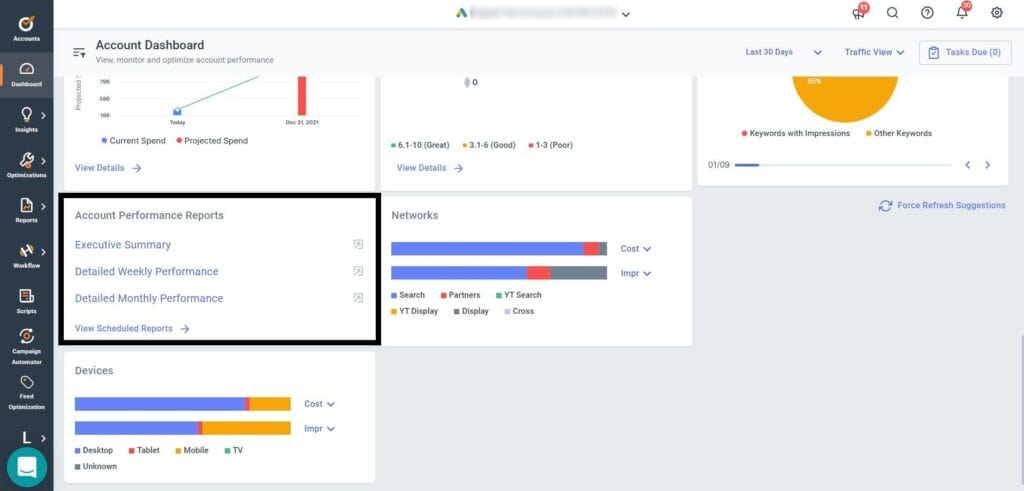Open the Traffic View dropdown
Screen dimensions: 1024x491
[x=874, y=52]
